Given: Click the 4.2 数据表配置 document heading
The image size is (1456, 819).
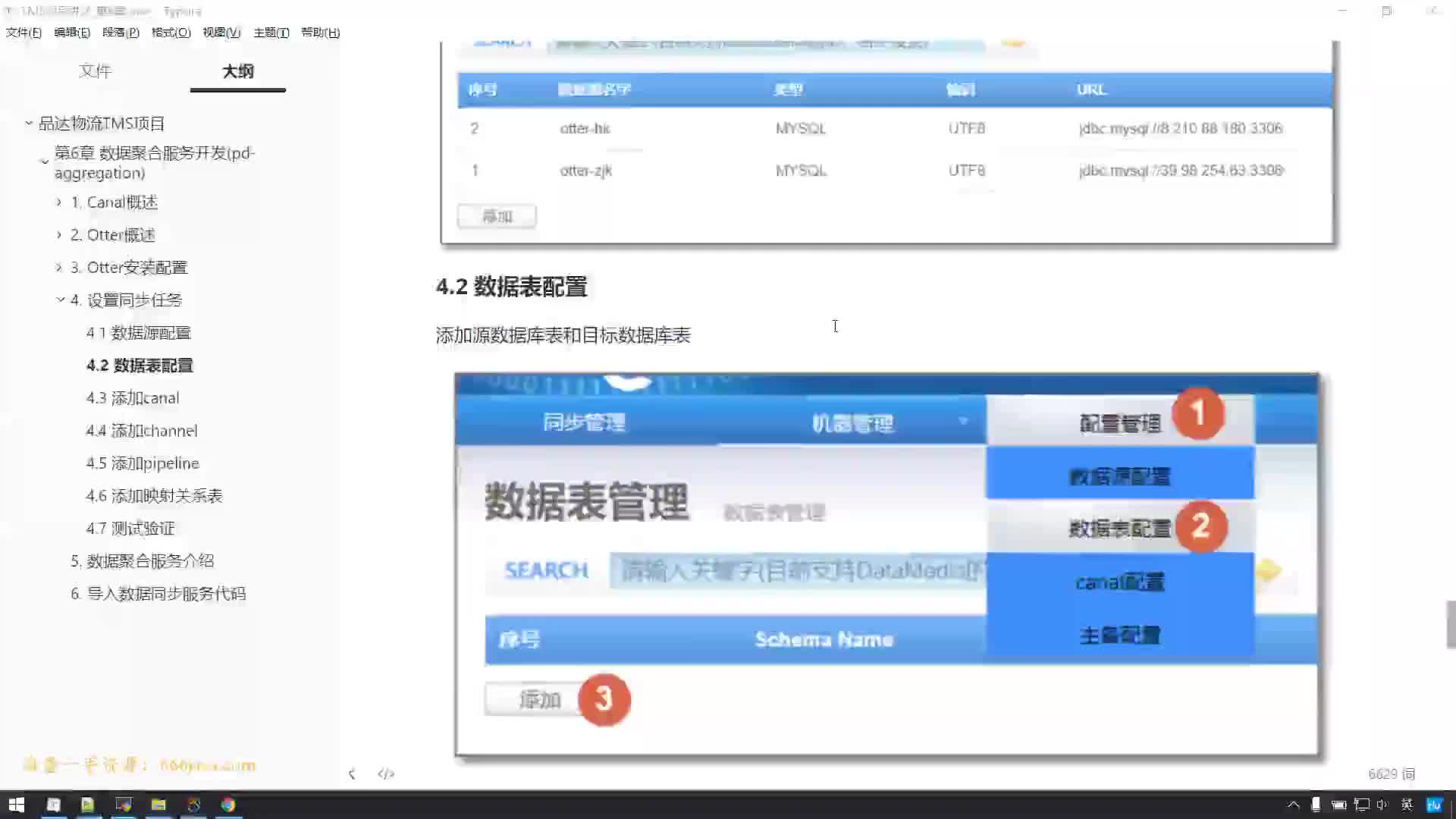Looking at the screenshot, I should pyautogui.click(x=512, y=287).
